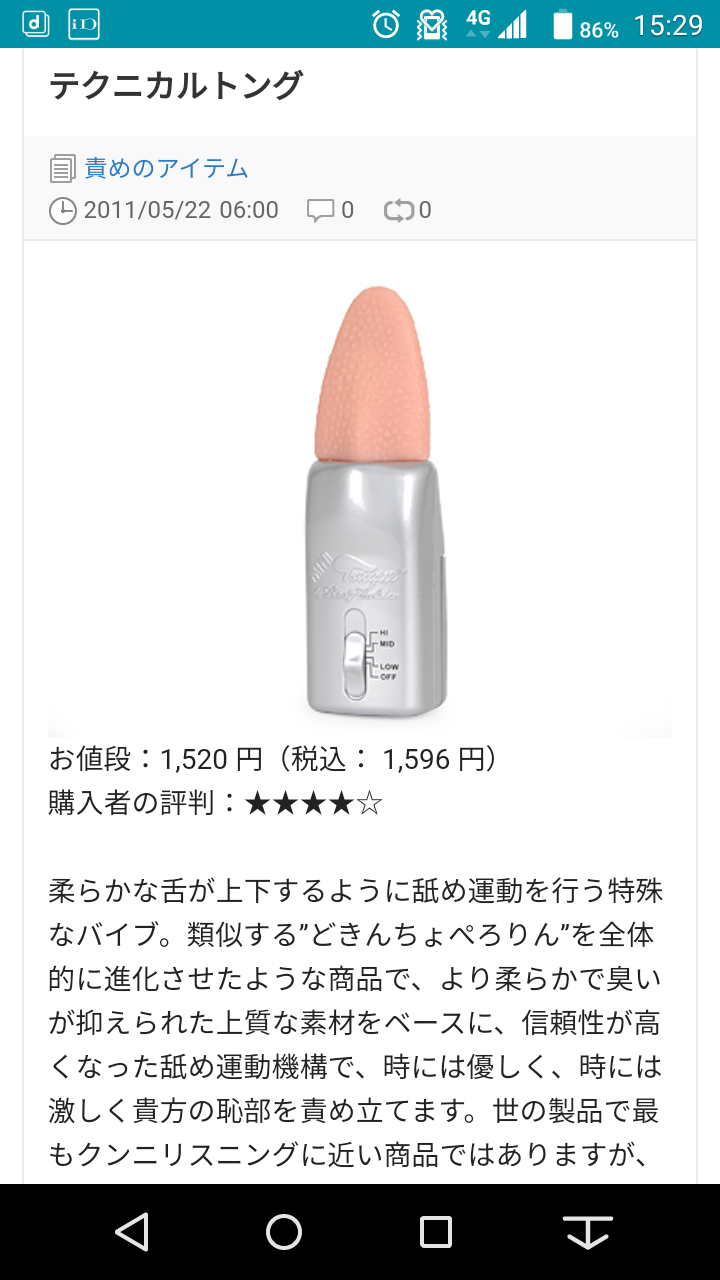Hide the navigation bar with the down-arrow icon

click(588, 1232)
